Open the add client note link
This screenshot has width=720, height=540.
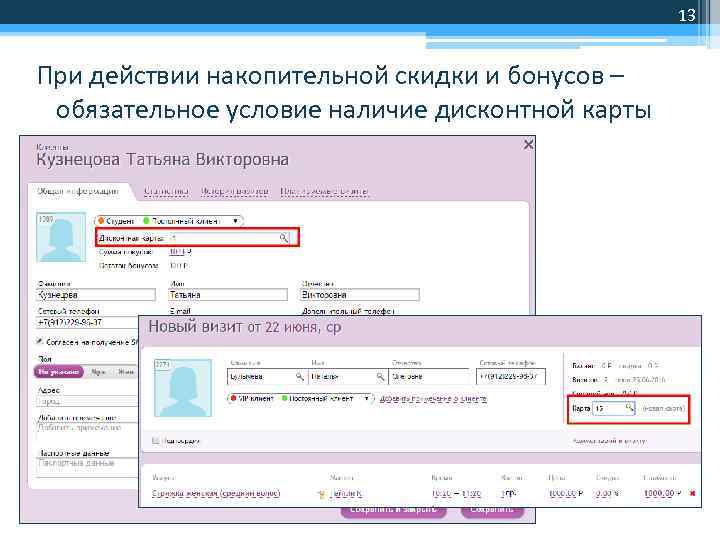click(x=433, y=399)
